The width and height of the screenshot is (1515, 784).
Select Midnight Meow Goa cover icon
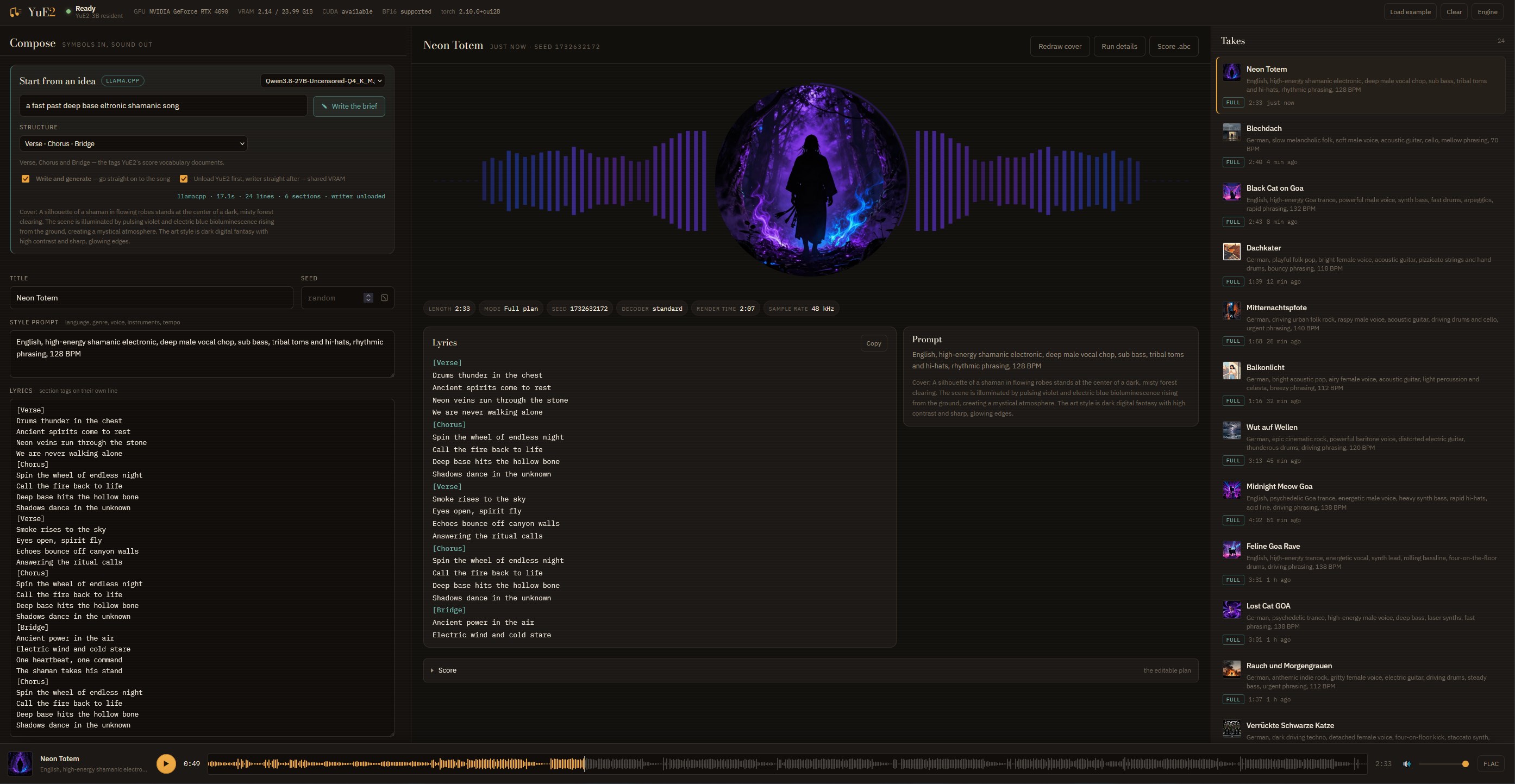(x=1231, y=490)
